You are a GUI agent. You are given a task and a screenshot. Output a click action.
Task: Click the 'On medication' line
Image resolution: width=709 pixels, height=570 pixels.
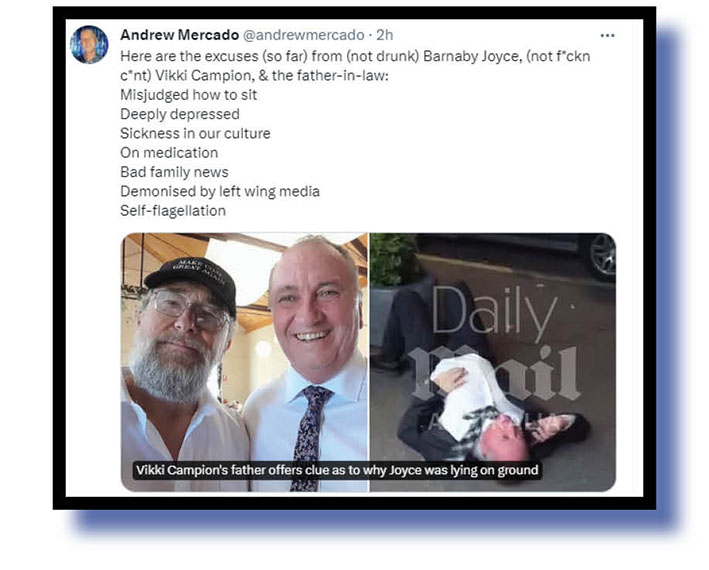169,153
